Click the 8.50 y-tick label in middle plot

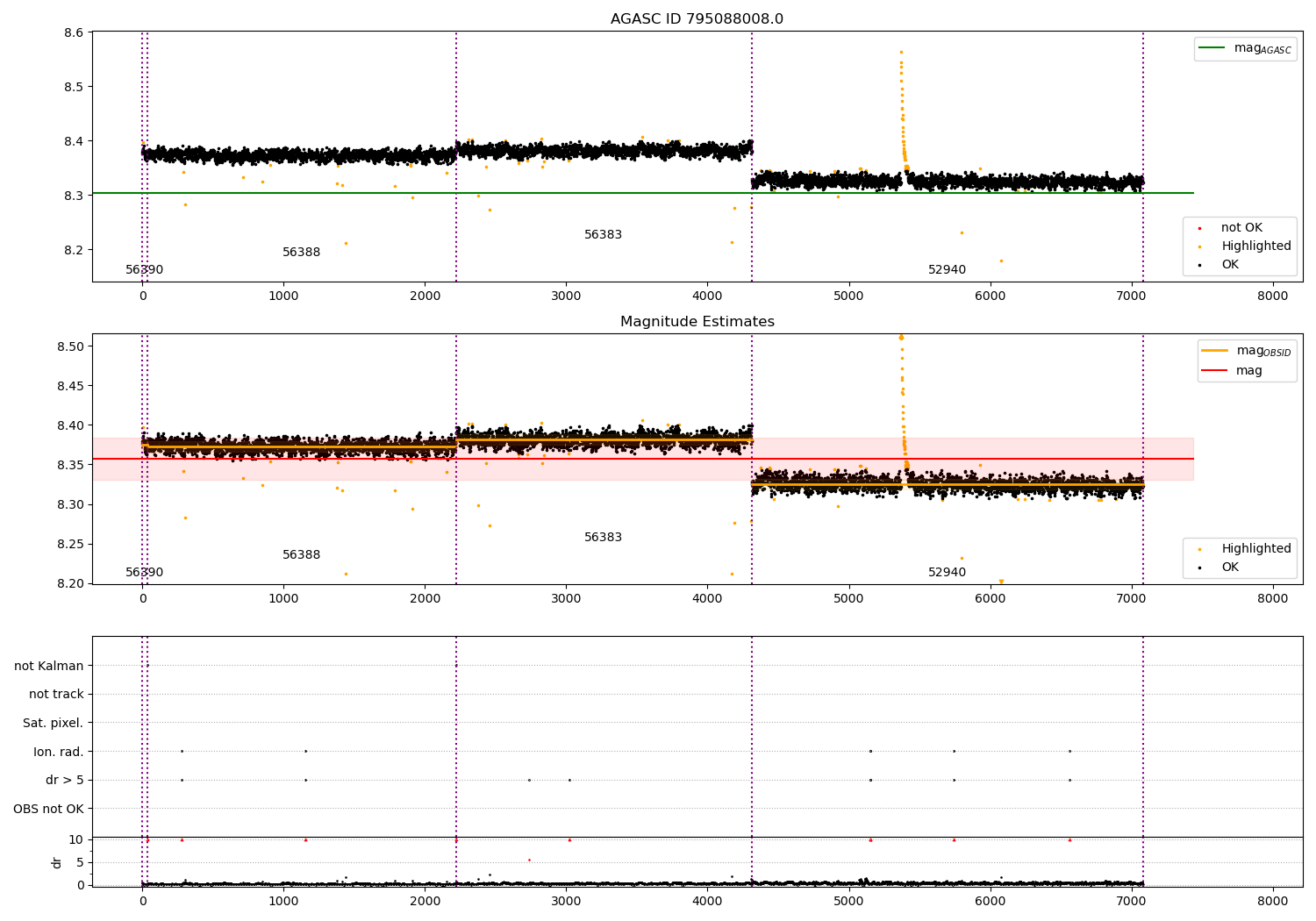pyautogui.click(x=71, y=346)
